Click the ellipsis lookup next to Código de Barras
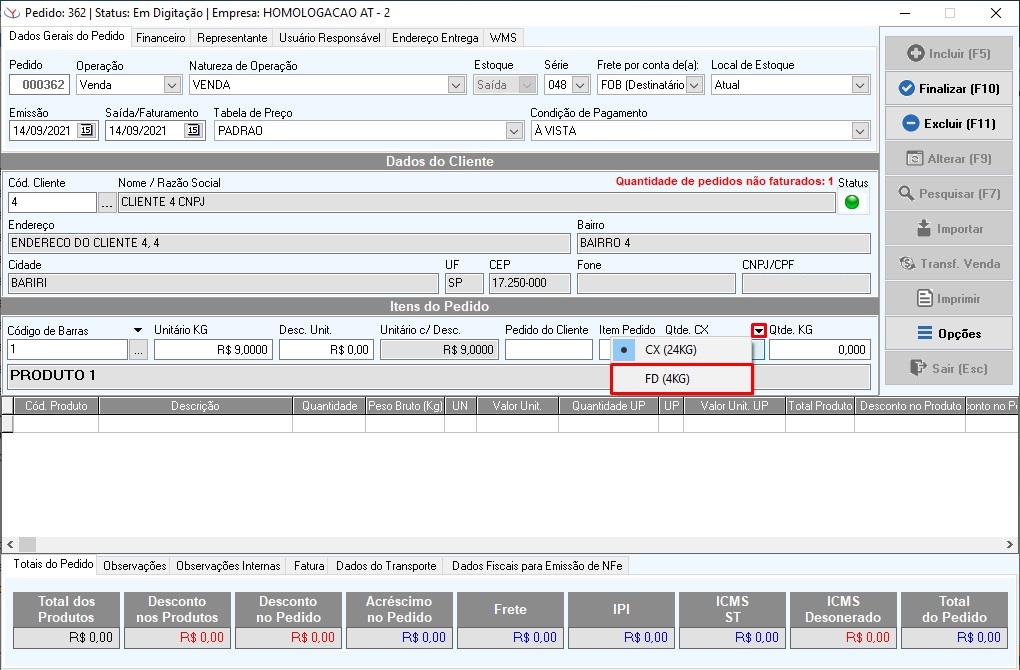The width and height of the screenshot is (1020, 670). coord(139,350)
